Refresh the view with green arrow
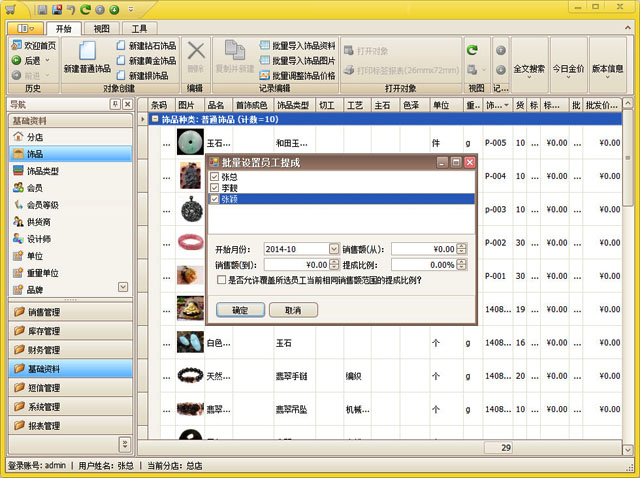The image size is (640, 478). [x=472, y=50]
